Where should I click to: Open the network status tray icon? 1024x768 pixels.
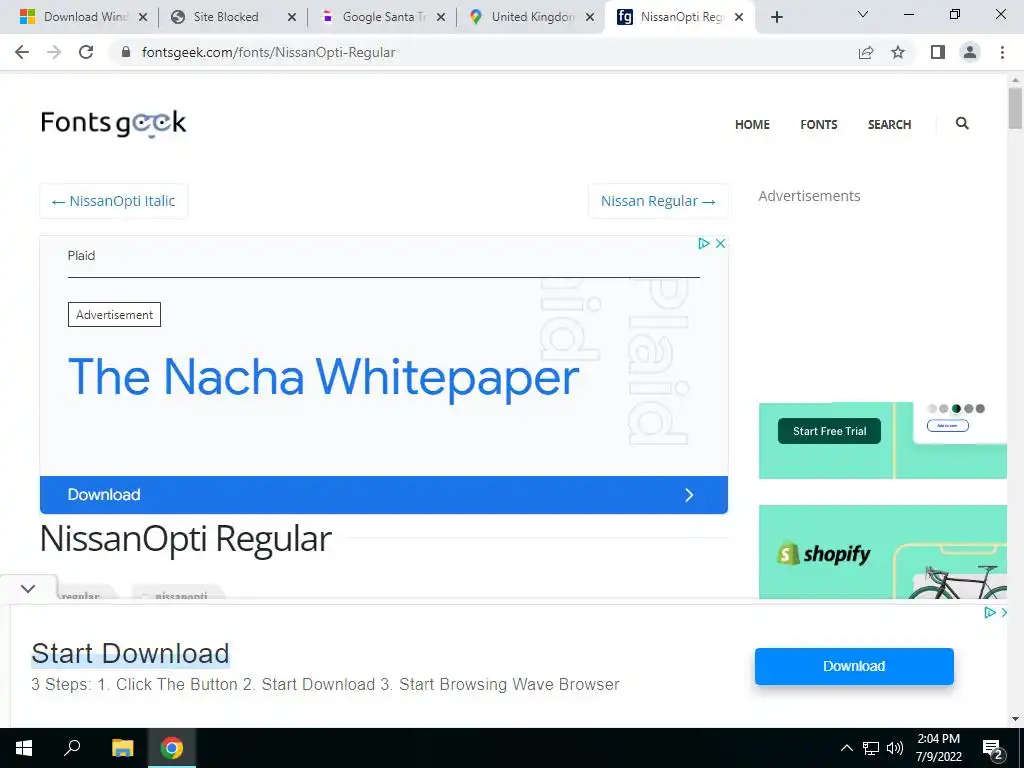tap(871, 748)
